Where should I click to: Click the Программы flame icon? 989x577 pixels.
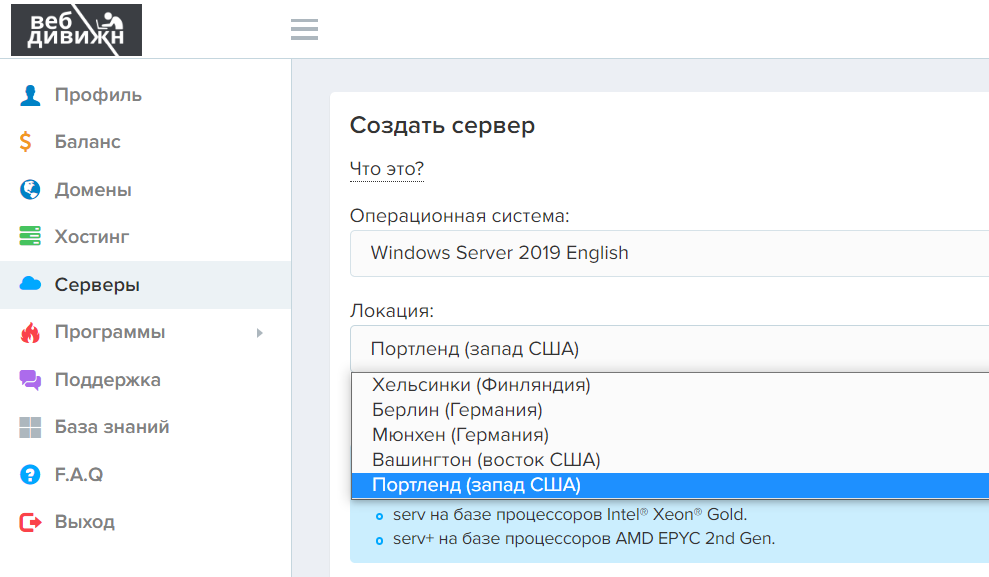[30, 332]
